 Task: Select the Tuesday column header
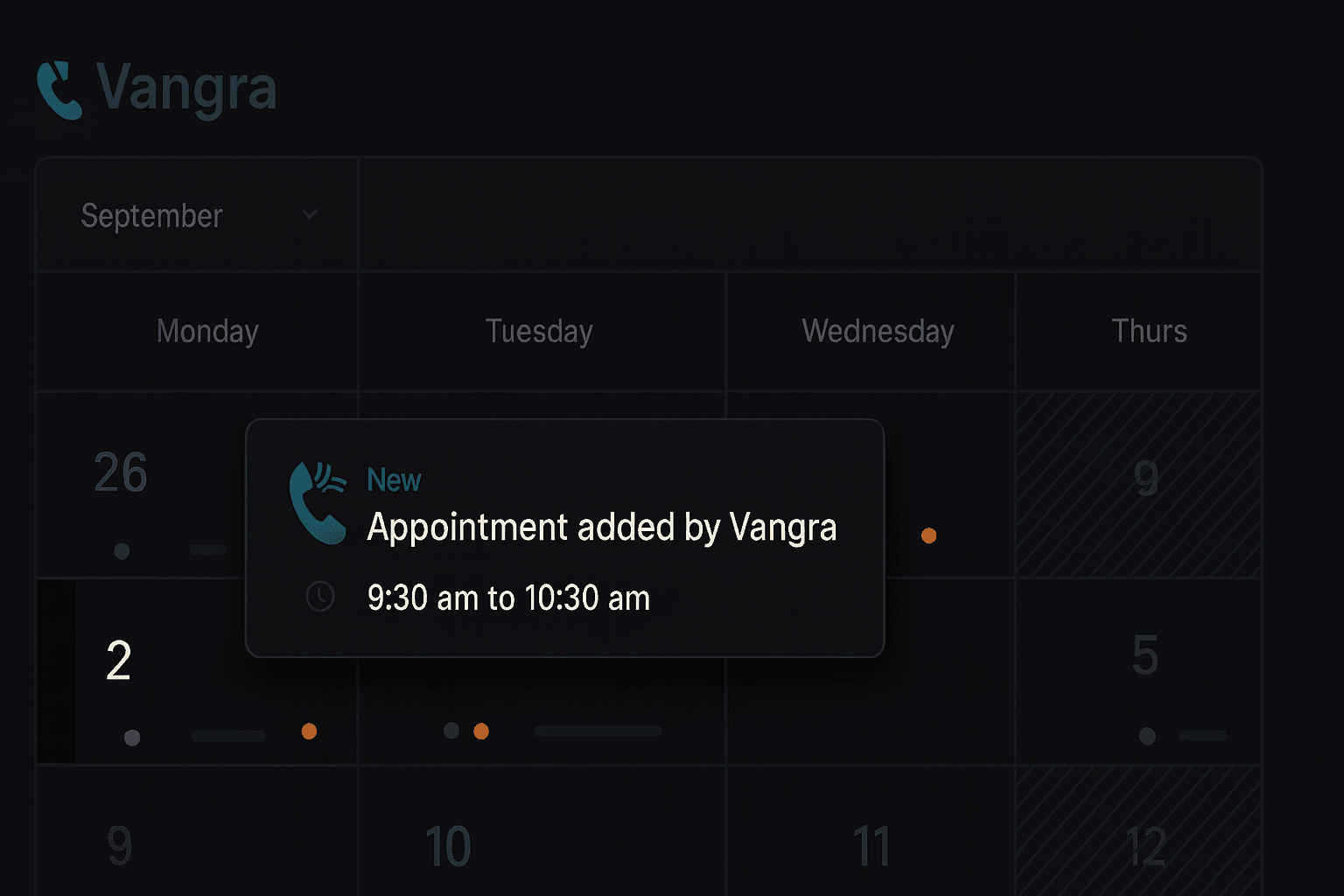(x=539, y=332)
